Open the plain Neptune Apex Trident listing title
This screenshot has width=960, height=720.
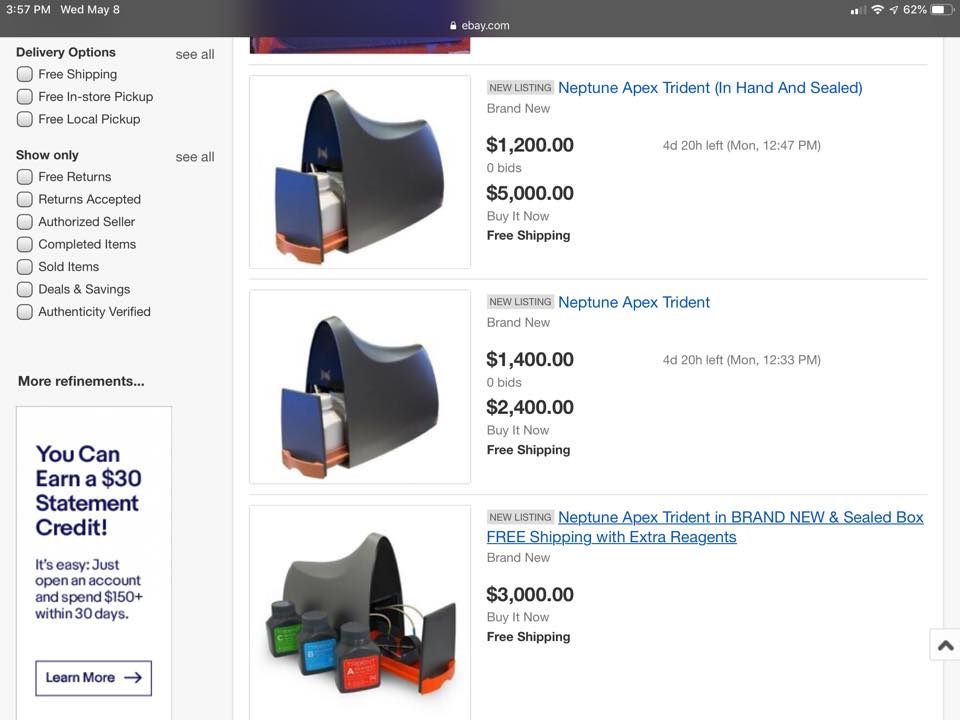[x=634, y=302]
